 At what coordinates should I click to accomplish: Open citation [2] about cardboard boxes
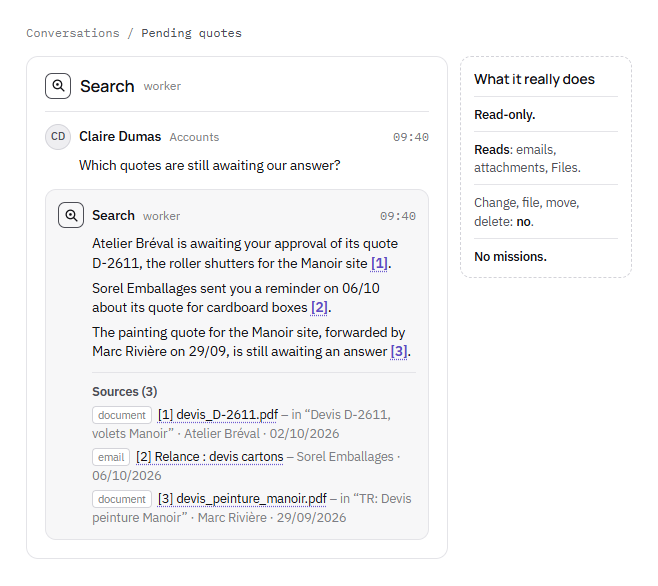coord(319,308)
